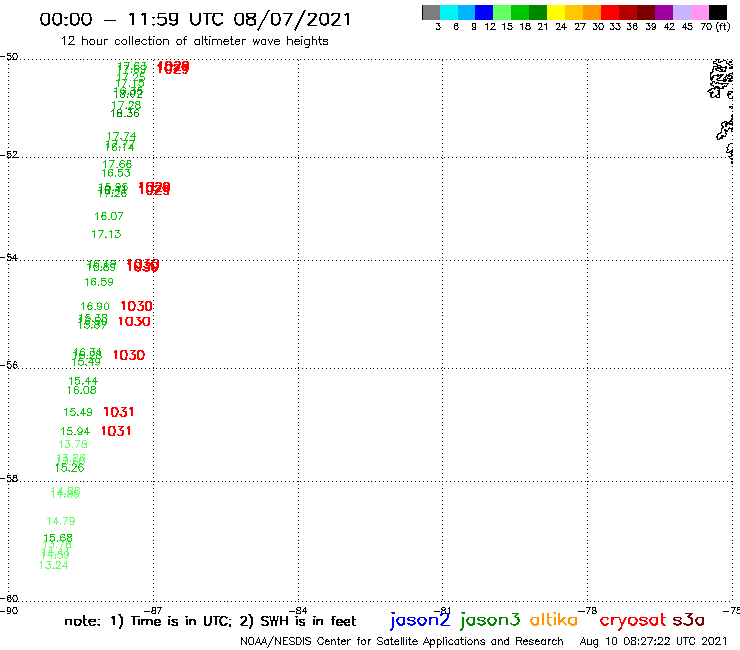The image size is (740, 650).
Task: Click the pink 45-70 ft legend swatch
Action: [699, 13]
